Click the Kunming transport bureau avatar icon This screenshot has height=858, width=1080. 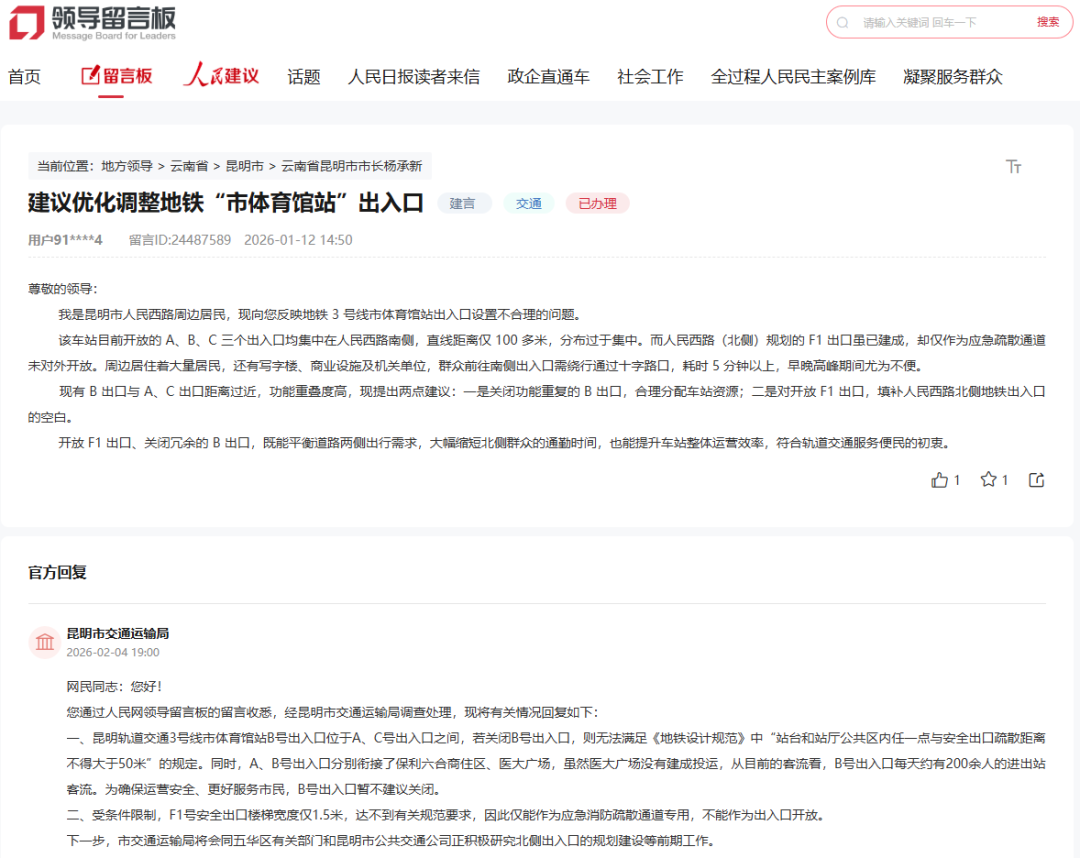[45, 642]
